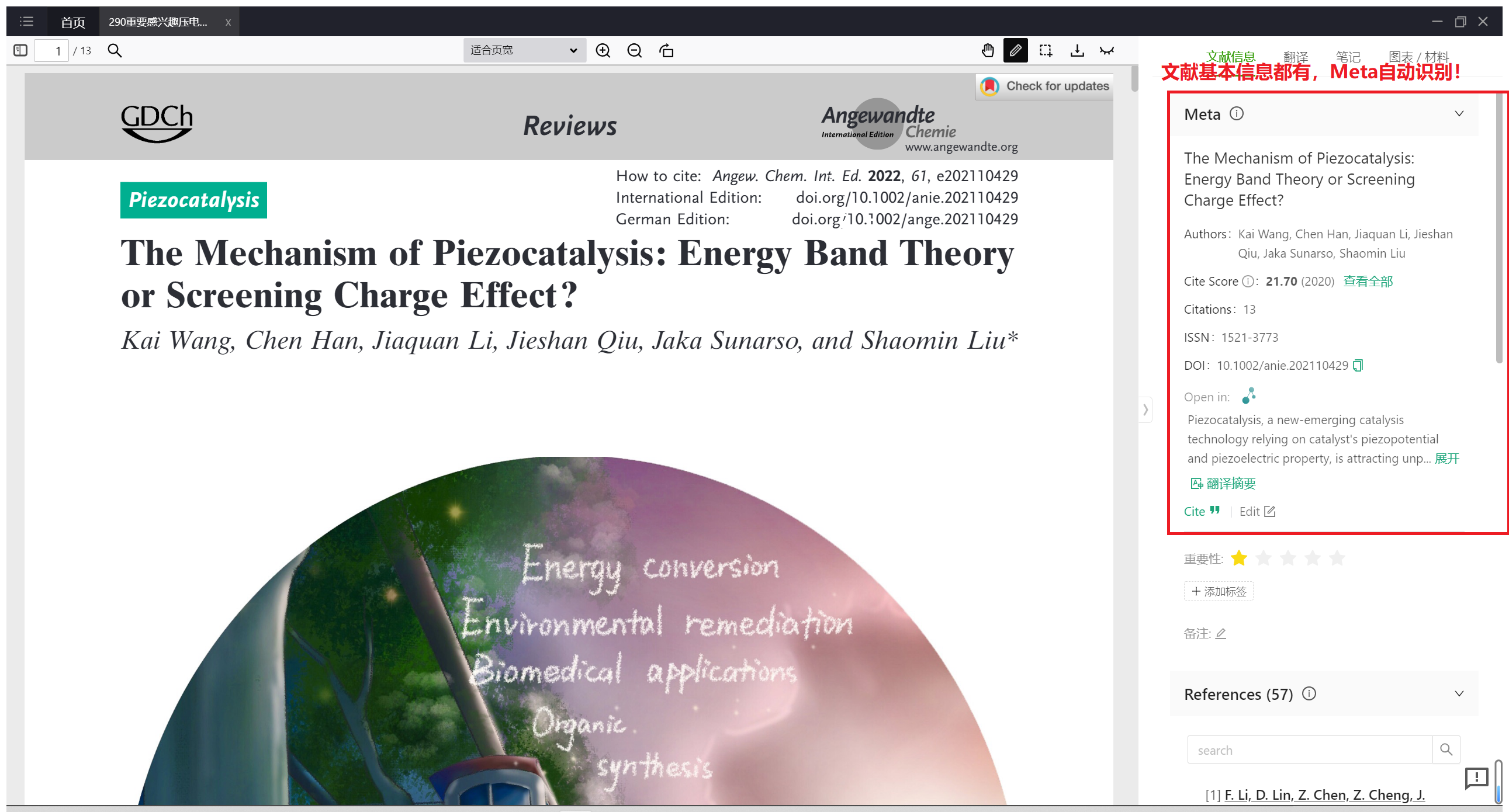Select the hand pan tool

(x=988, y=50)
